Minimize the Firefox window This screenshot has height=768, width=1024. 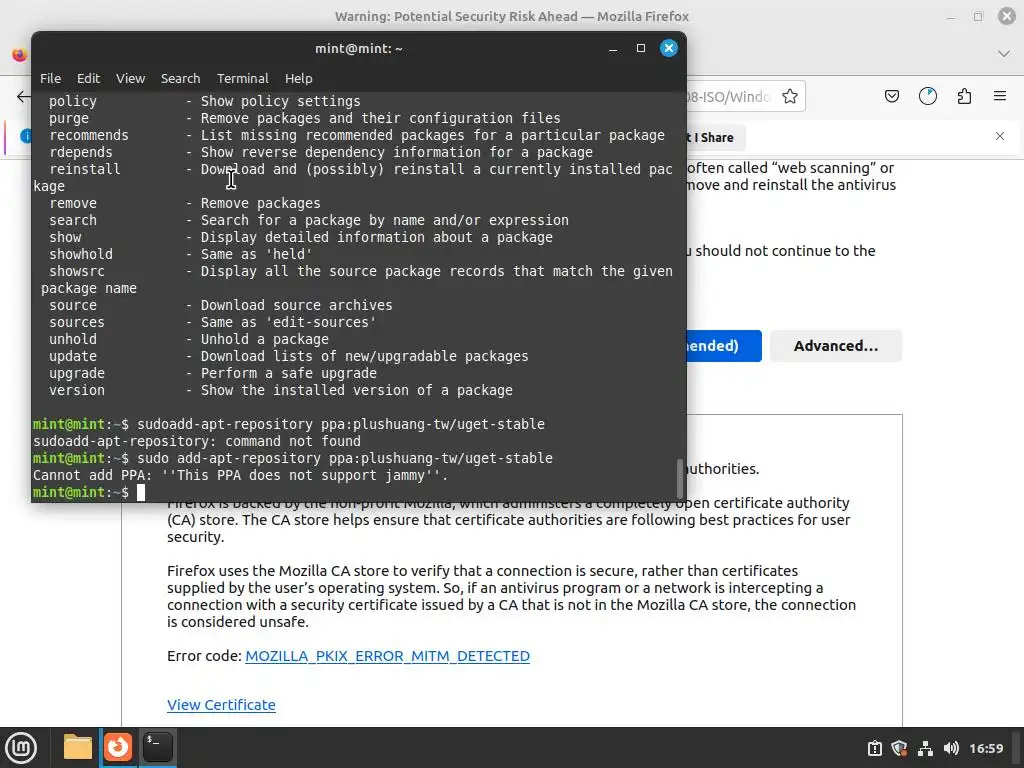coord(951,17)
